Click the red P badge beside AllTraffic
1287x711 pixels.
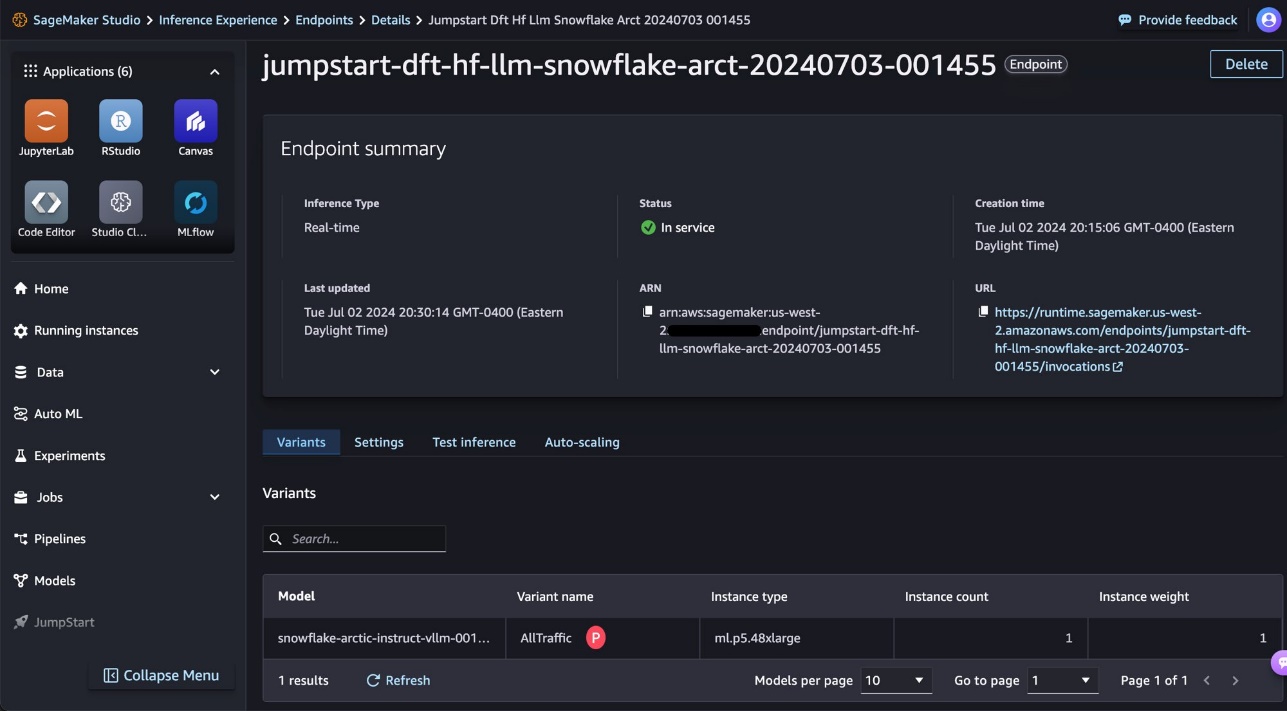pyautogui.click(x=596, y=638)
